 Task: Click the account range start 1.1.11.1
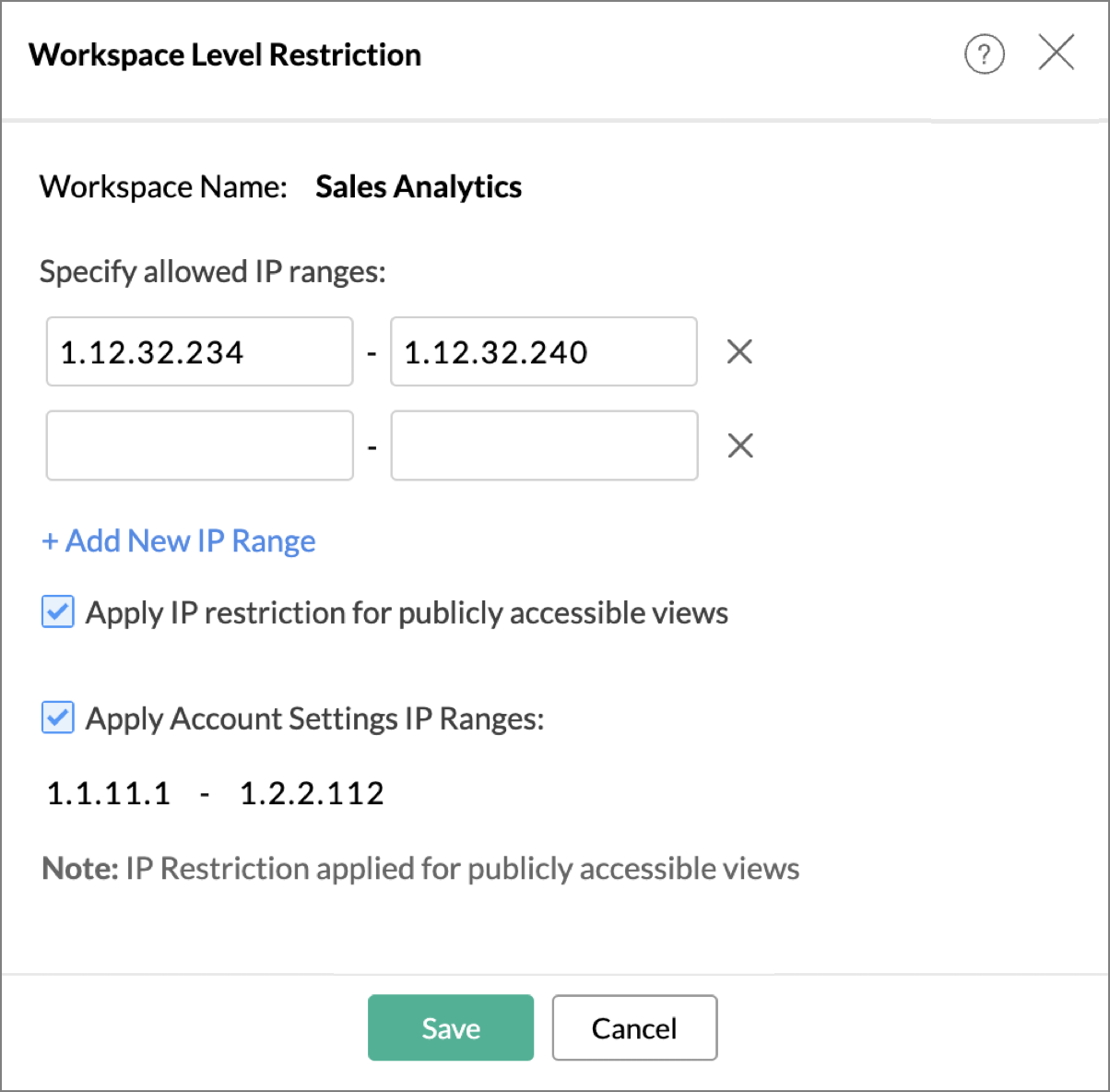(109, 793)
